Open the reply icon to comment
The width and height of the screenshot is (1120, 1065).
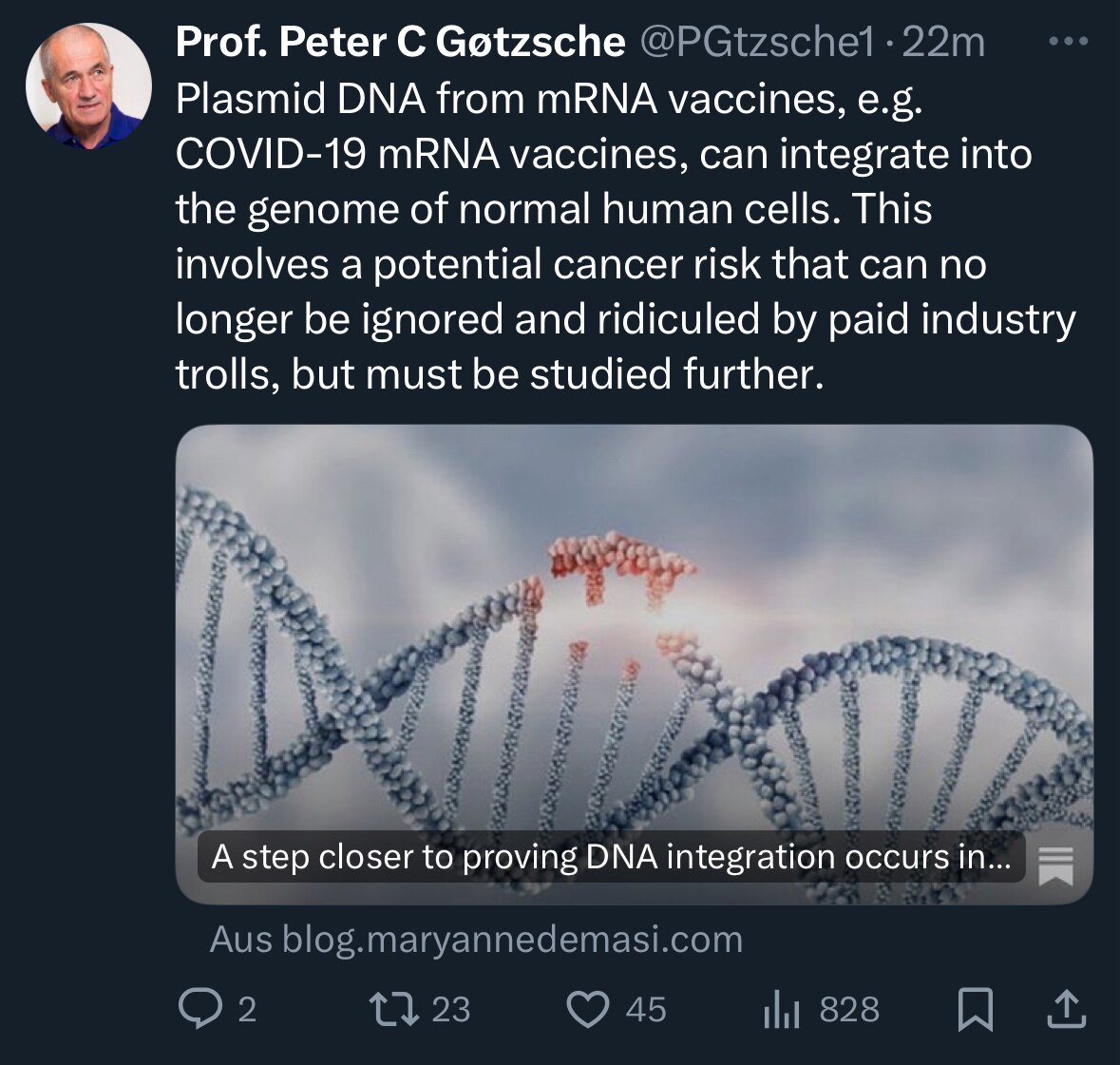point(202,1010)
